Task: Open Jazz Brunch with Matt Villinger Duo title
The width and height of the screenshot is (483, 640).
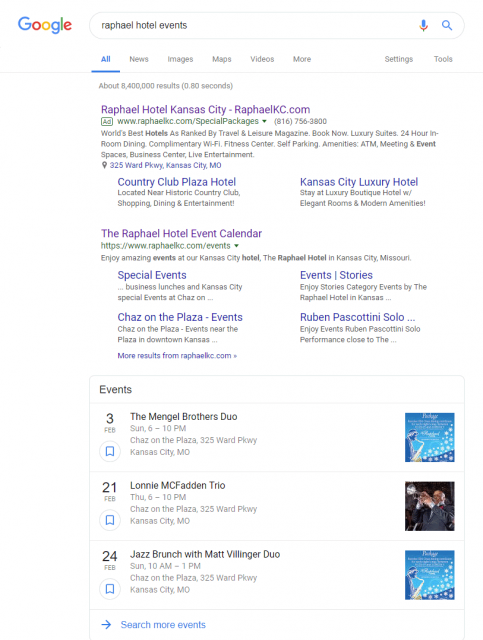Action: click(x=205, y=554)
